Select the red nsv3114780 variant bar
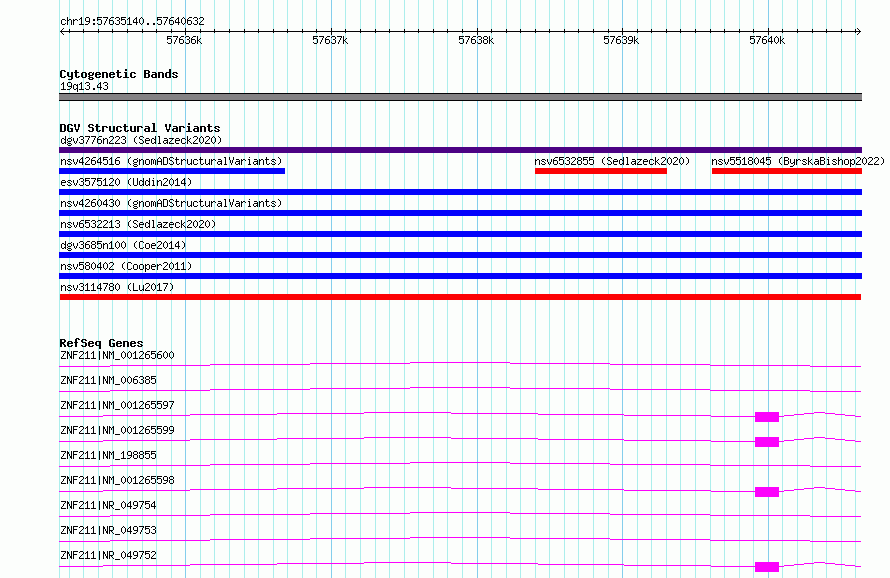This screenshot has height=578, width=890. [x=460, y=297]
